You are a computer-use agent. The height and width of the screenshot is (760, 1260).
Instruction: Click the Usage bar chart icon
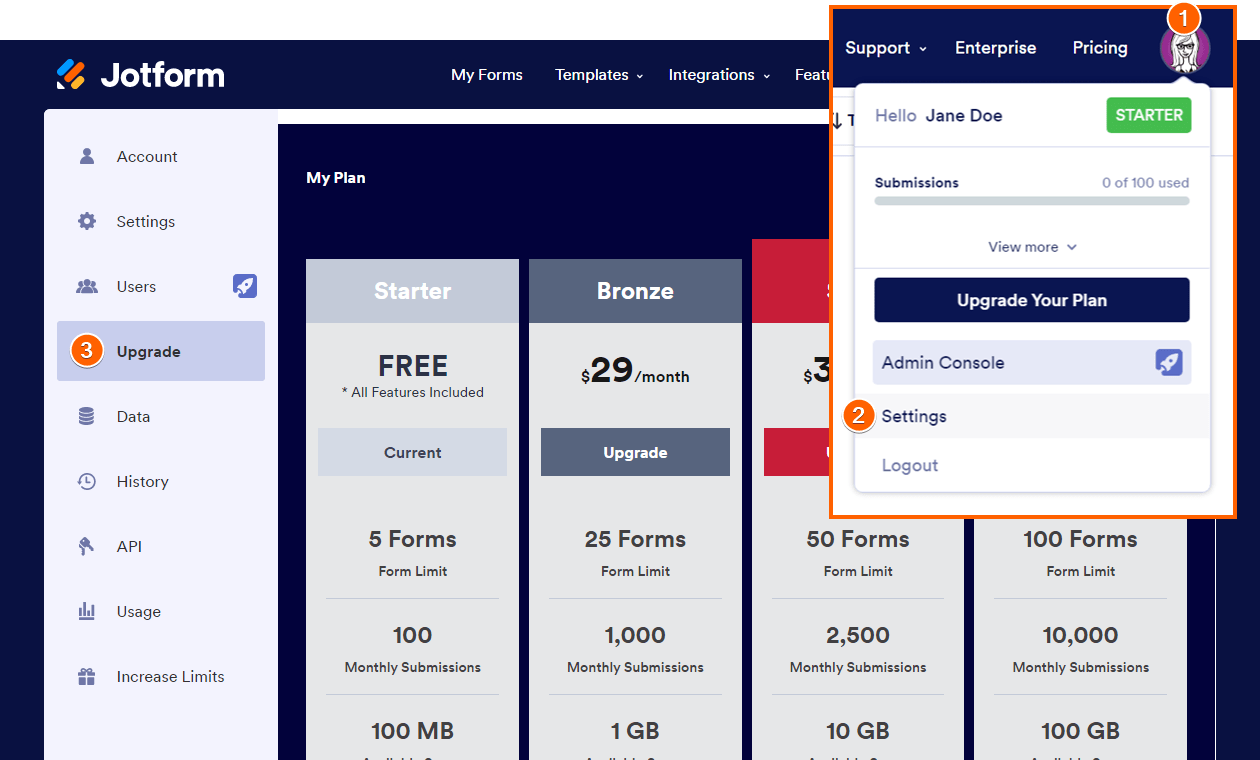[87, 611]
